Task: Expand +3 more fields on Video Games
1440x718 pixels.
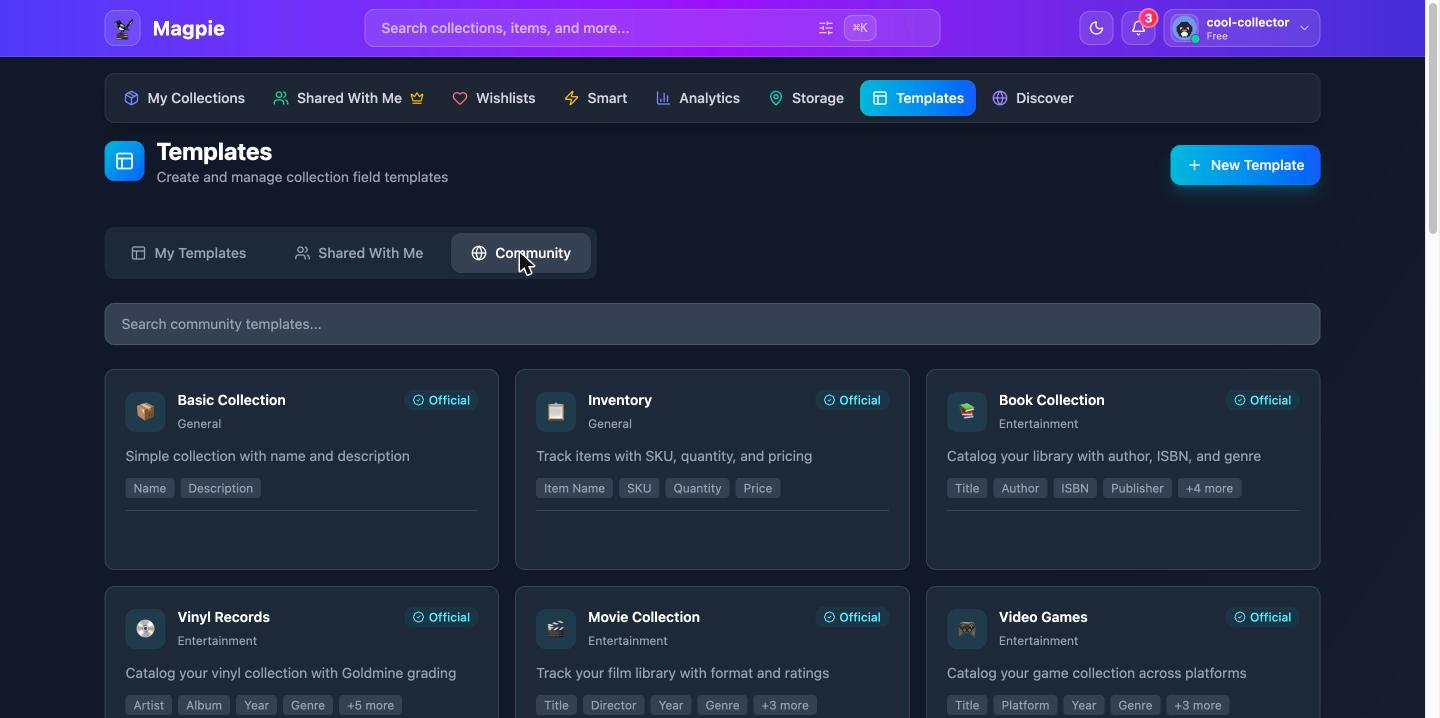Action: 1197,705
